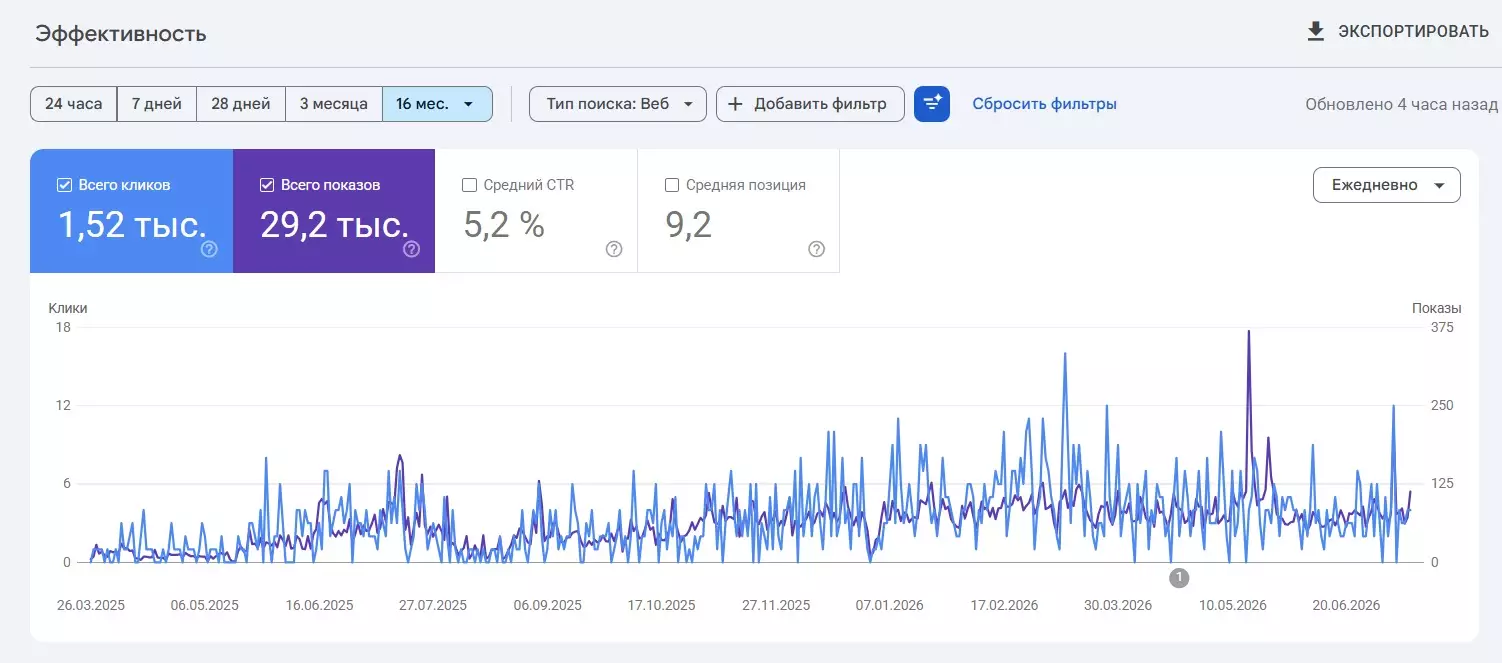Click the 250 impressions axis value
1502x663 pixels.
[x=1442, y=405]
